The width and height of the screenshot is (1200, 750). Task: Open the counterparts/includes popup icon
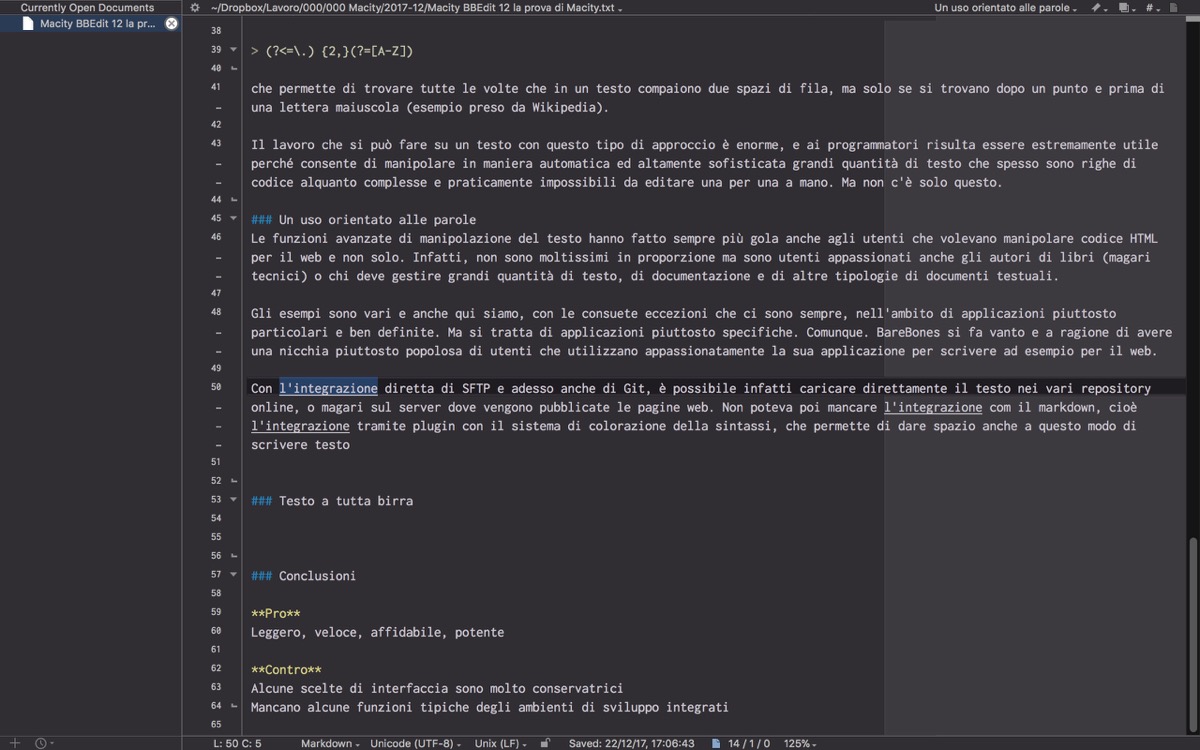click(1126, 7)
